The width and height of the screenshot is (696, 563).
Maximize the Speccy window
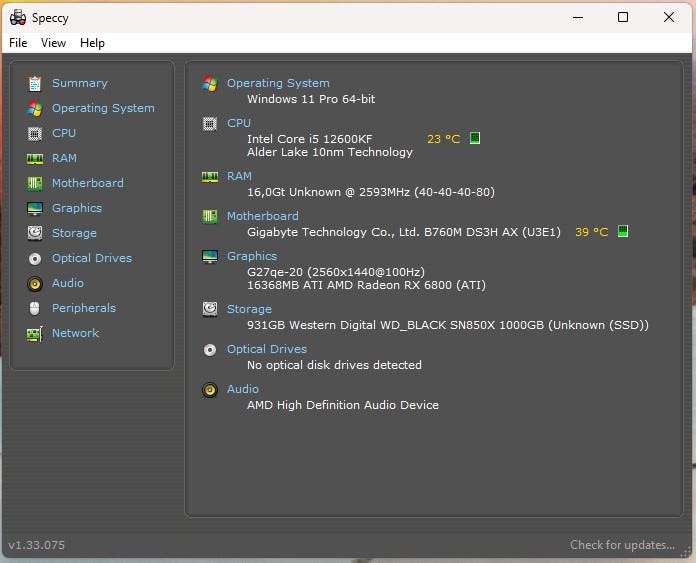coord(623,17)
